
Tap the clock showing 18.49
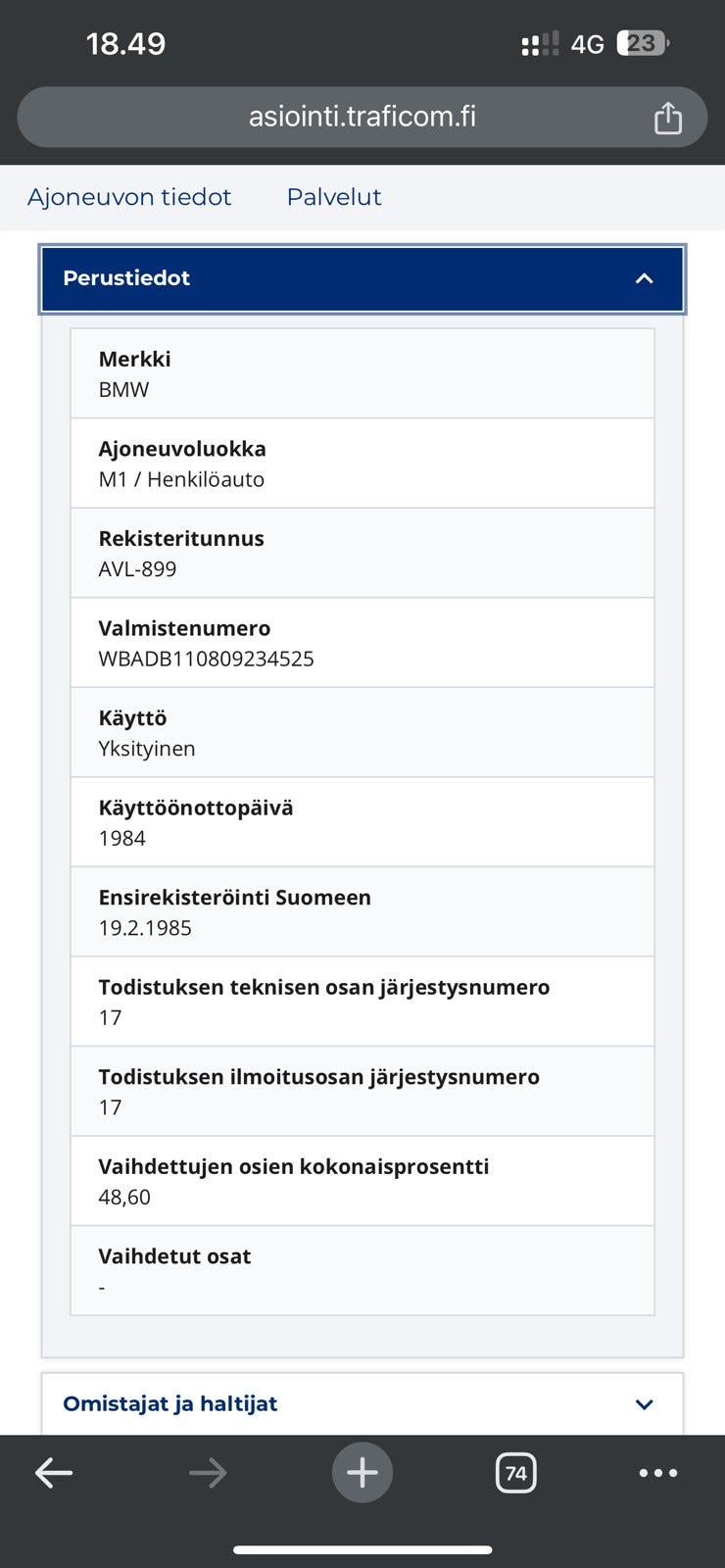125,43
